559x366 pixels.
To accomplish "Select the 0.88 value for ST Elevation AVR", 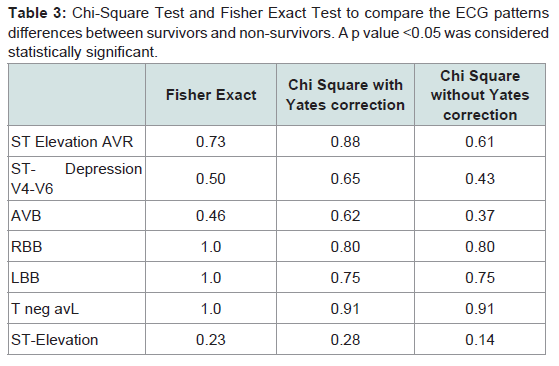I will (x=345, y=142).
